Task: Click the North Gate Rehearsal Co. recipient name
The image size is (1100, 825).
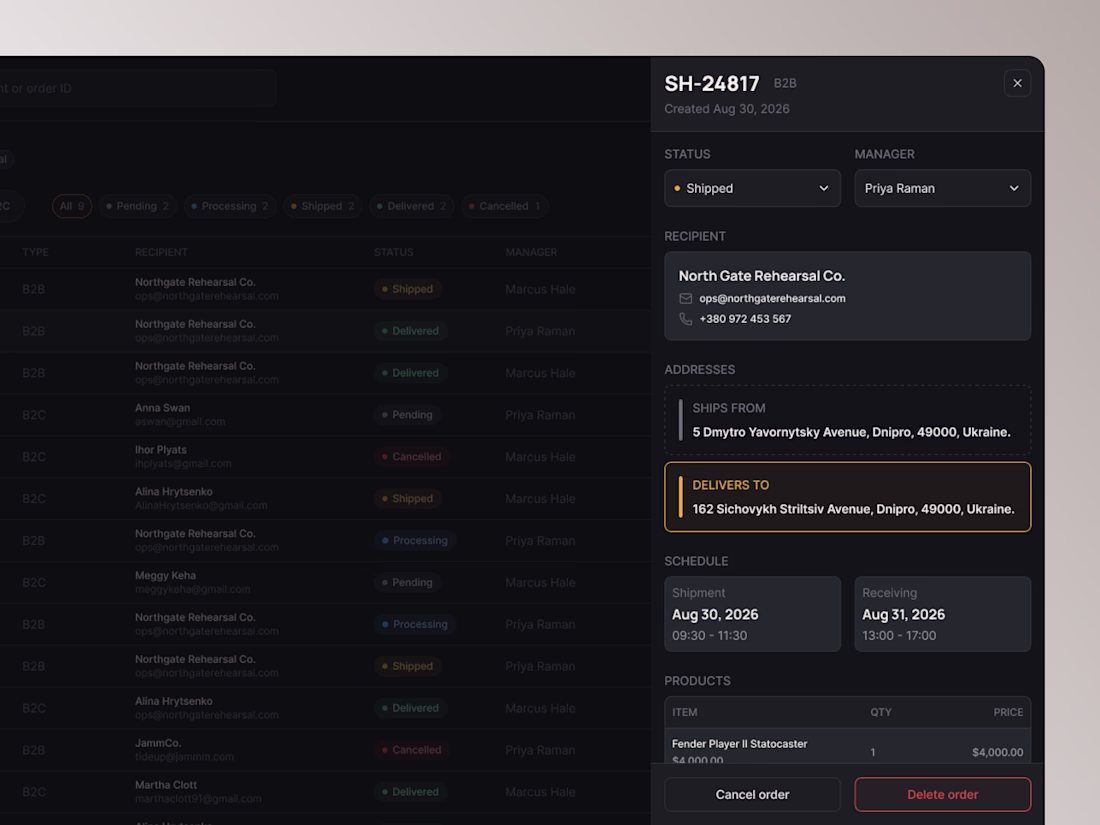Action: [762, 276]
